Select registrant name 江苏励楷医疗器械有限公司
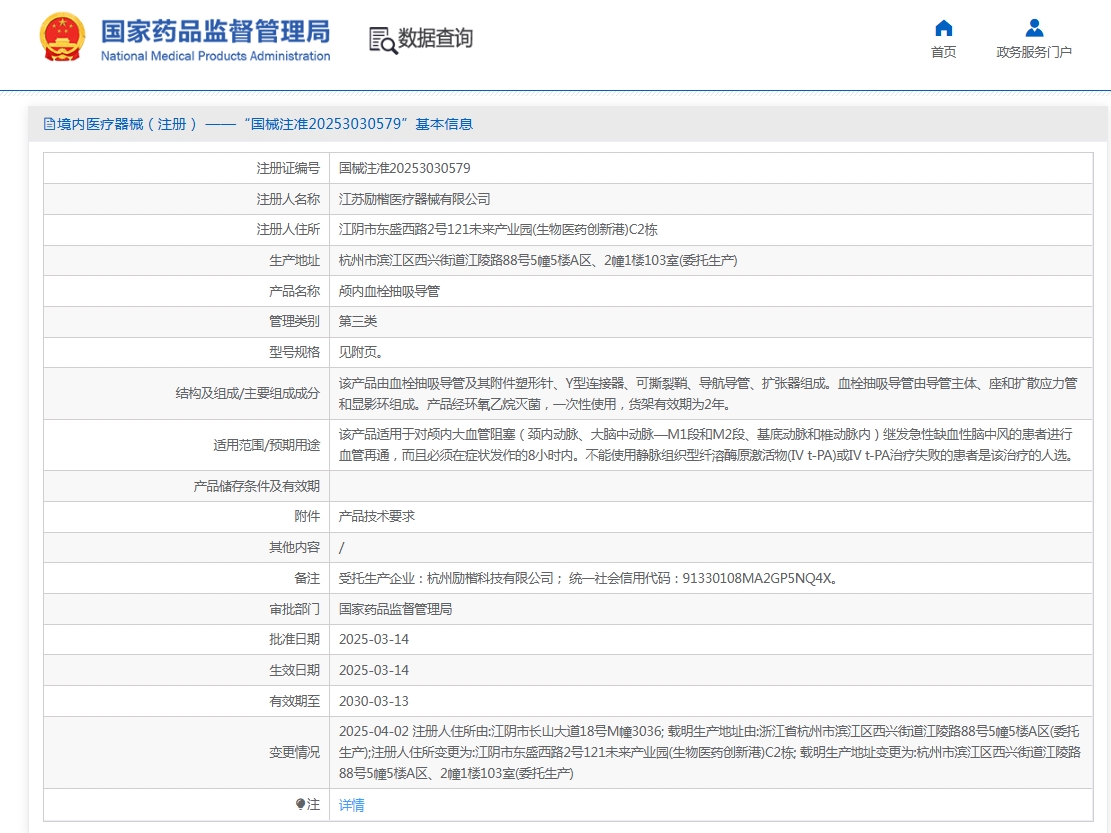The height and width of the screenshot is (833, 1111). coord(414,199)
